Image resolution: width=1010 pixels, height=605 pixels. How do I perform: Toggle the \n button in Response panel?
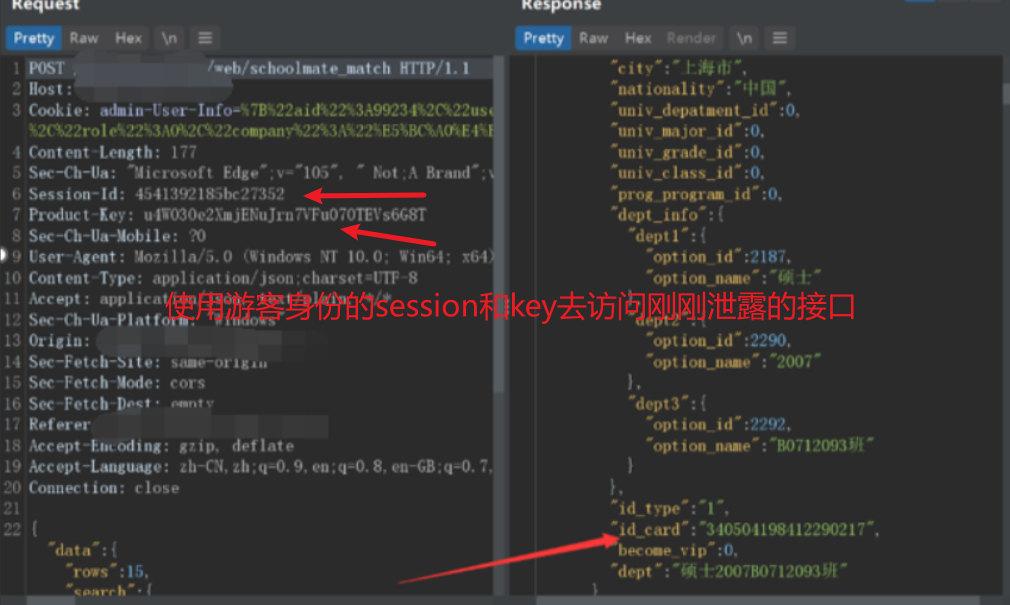tap(744, 38)
